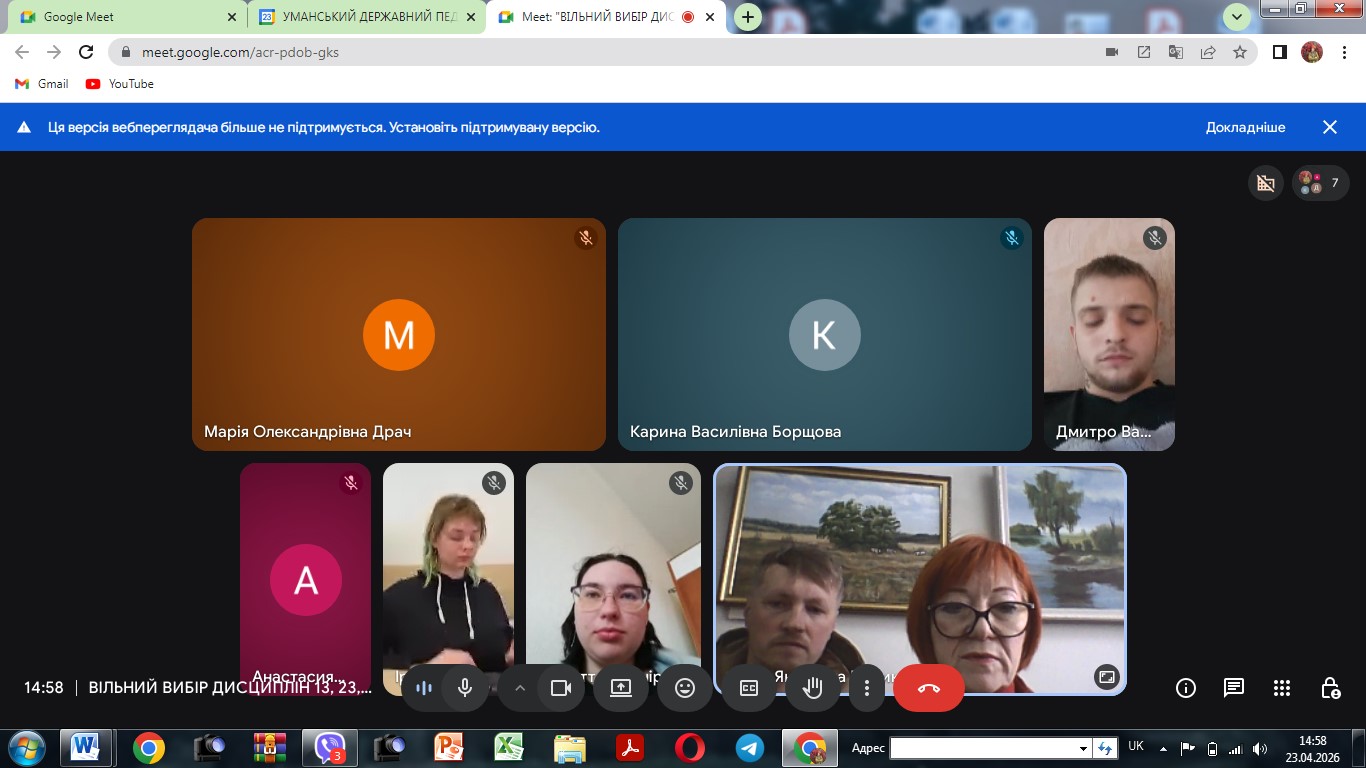Show participants list with 7 people

(x=1320, y=183)
